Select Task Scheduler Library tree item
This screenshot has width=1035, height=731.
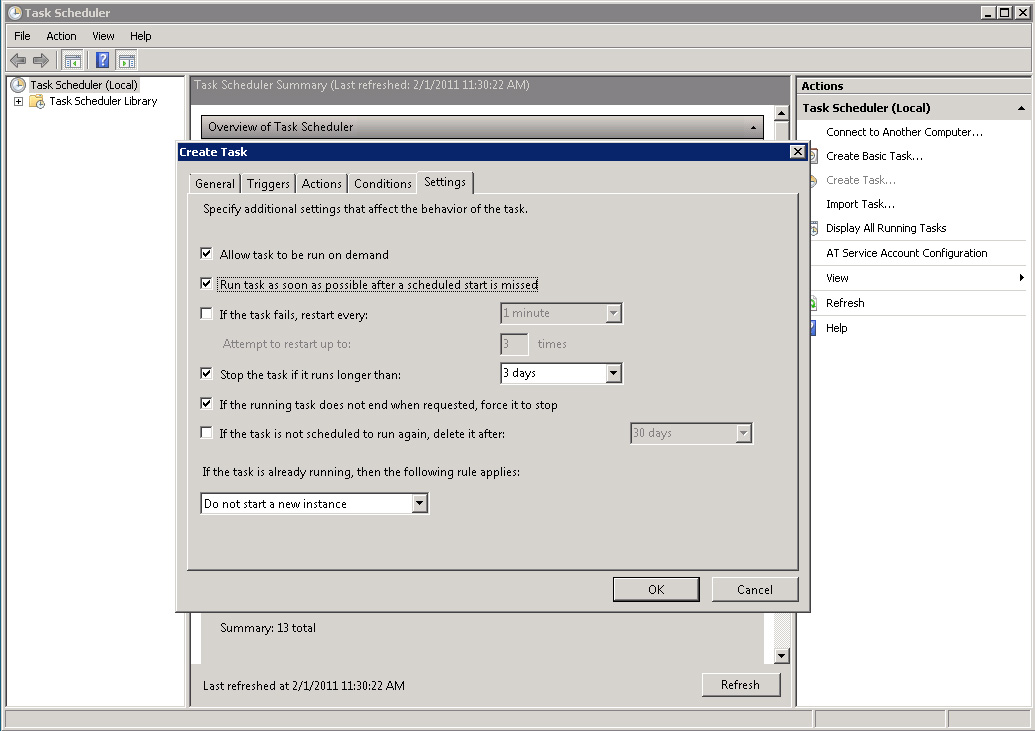[103, 102]
